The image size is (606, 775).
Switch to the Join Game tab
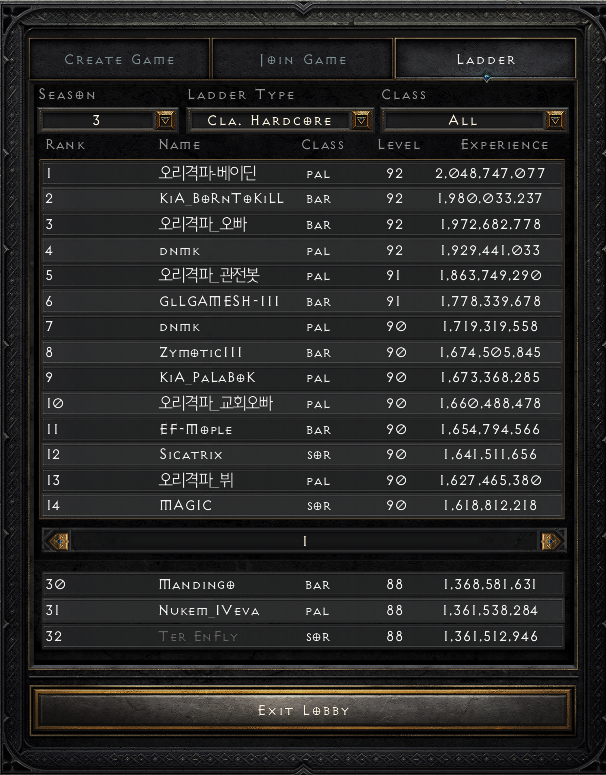[x=303, y=59]
